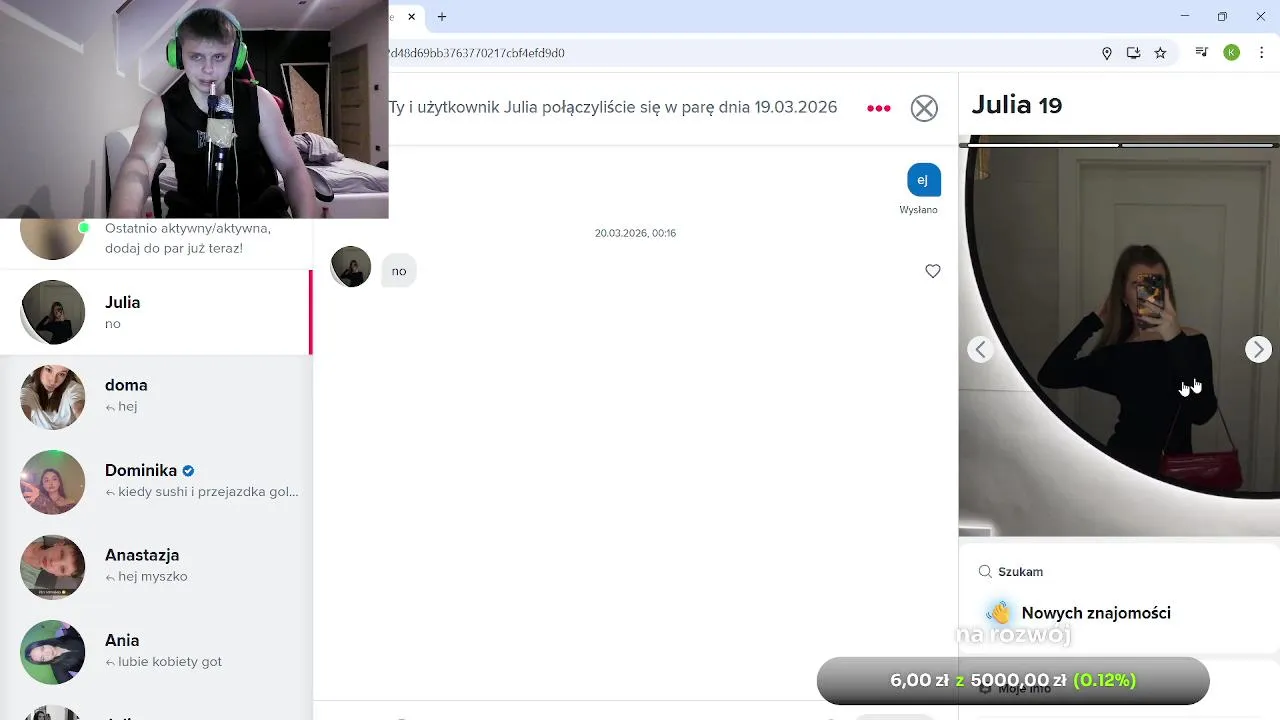The height and width of the screenshot is (720, 1280).
Task: Click the Anastazja avatar thumbnail
Action: pyautogui.click(x=53, y=567)
